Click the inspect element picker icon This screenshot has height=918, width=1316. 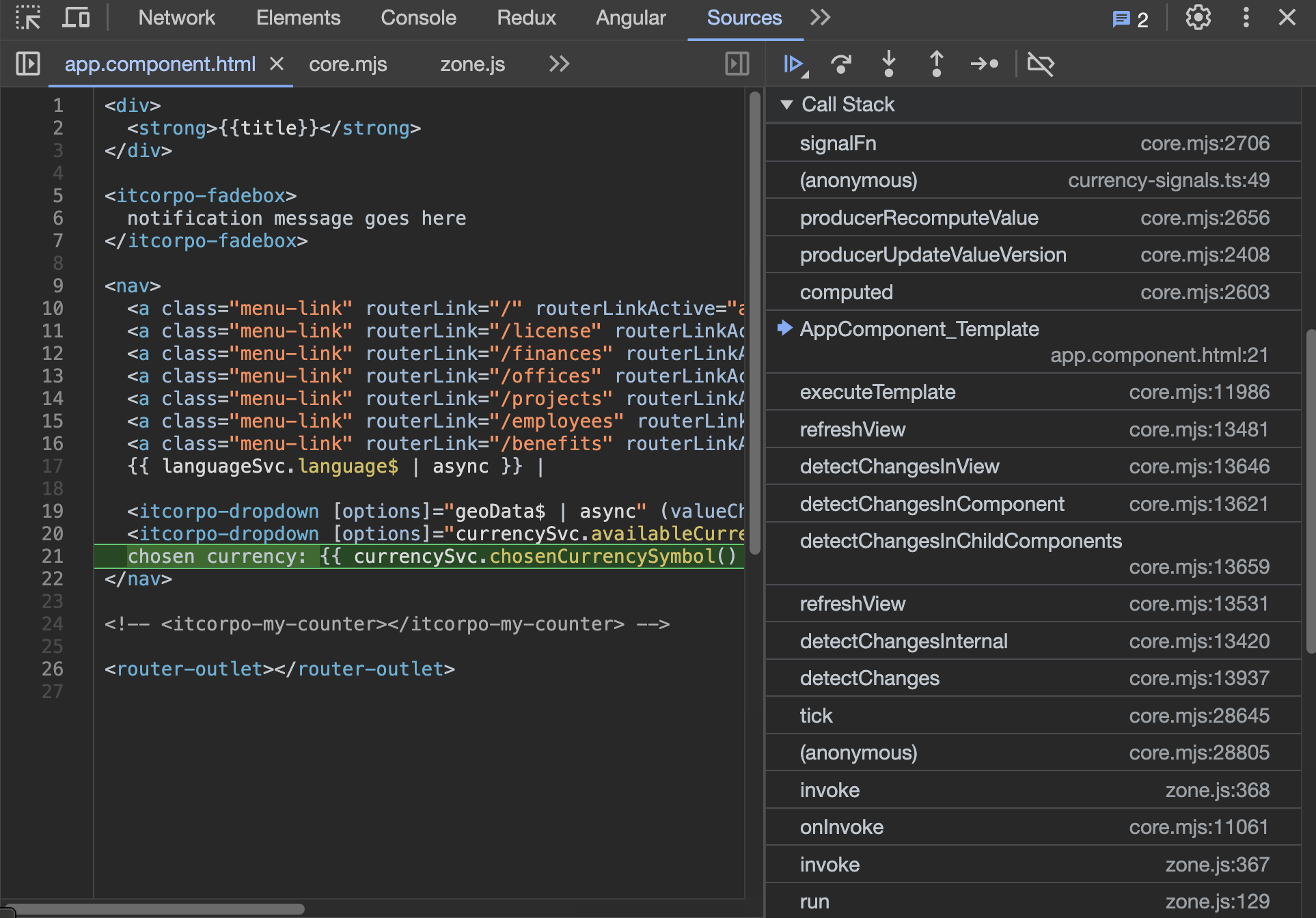[28, 18]
